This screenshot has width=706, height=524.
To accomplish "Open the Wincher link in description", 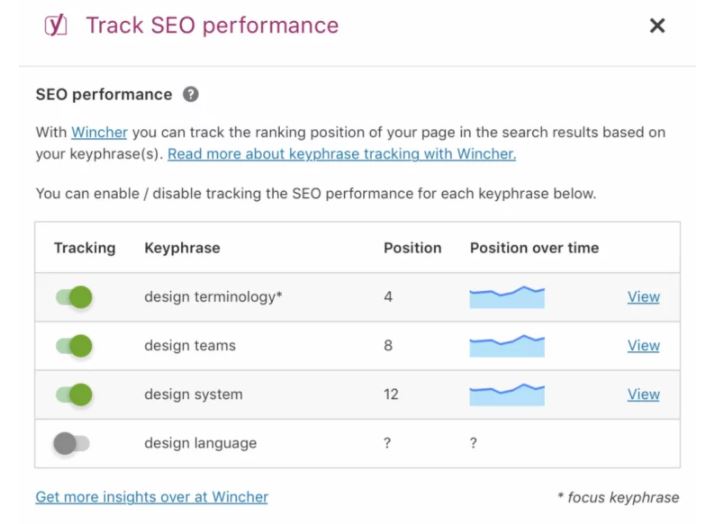I will tap(100, 132).
